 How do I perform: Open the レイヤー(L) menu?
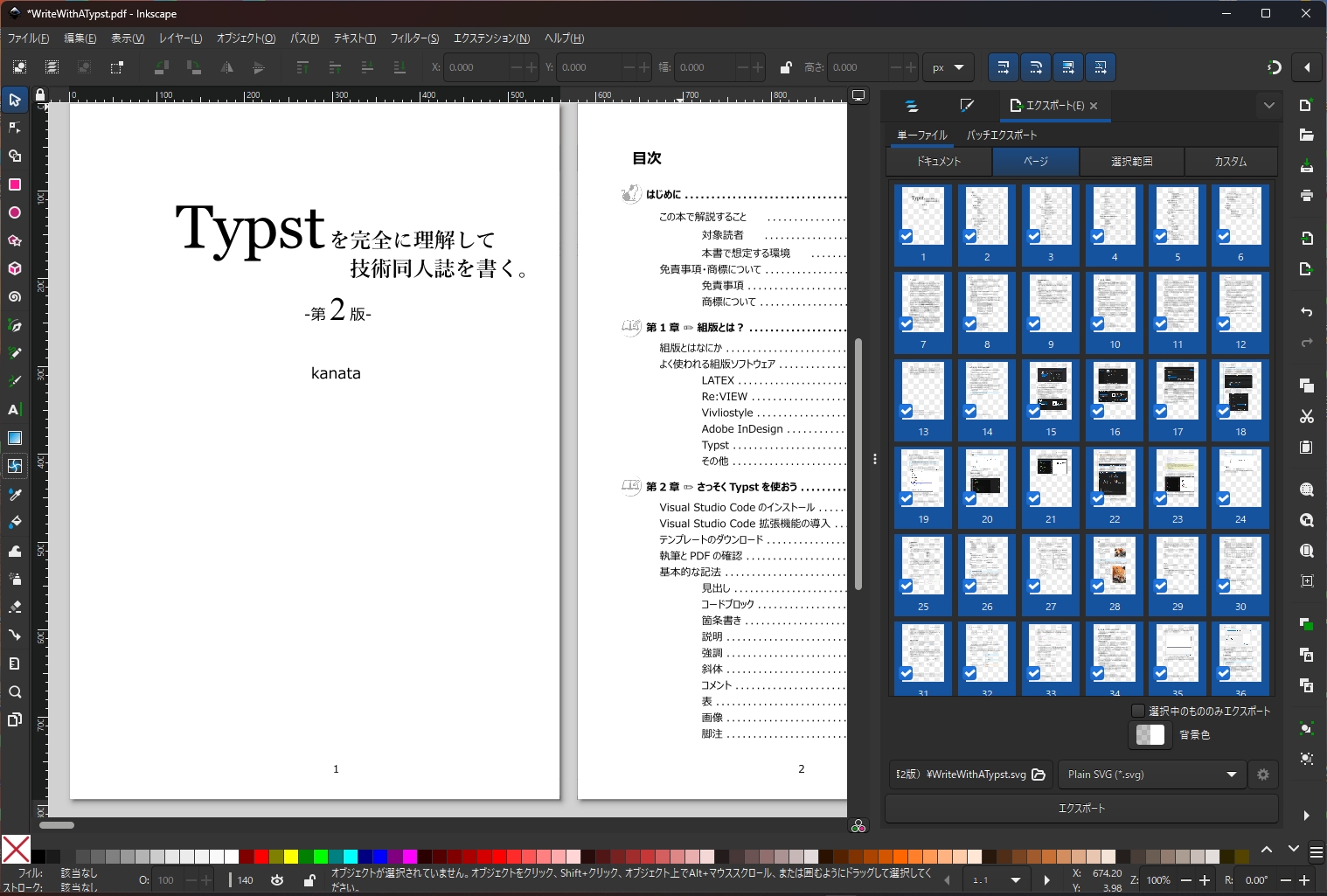(x=180, y=38)
